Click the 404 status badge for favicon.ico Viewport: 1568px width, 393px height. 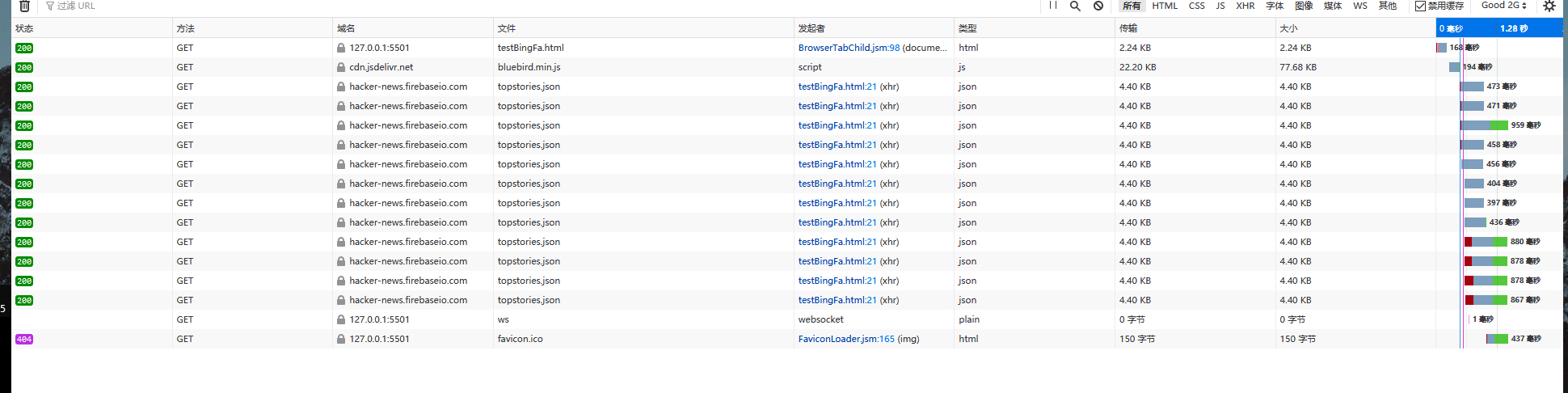24,339
